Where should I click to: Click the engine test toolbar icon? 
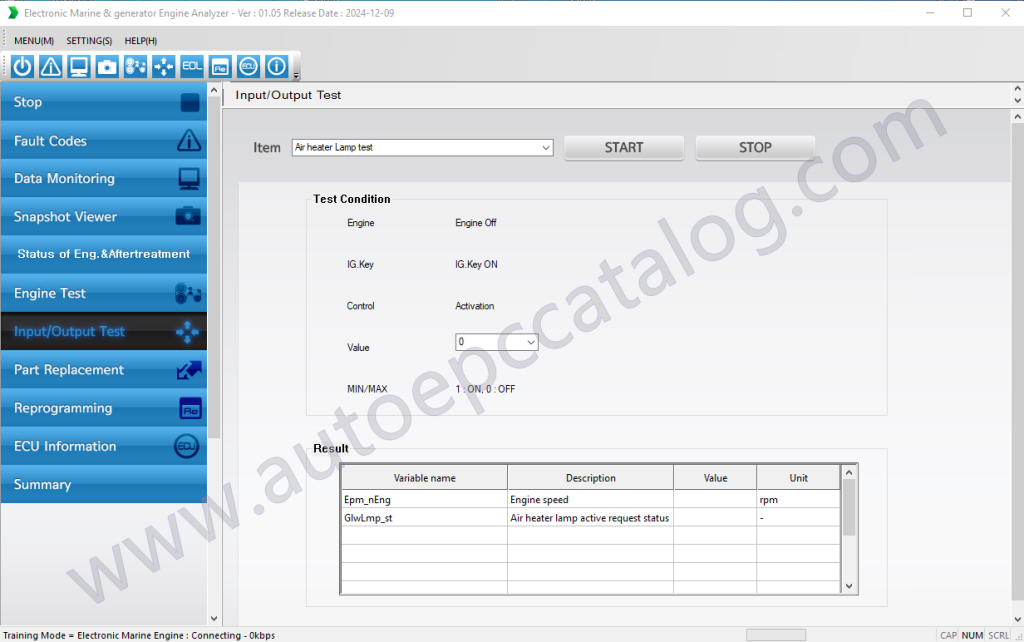point(135,67)
